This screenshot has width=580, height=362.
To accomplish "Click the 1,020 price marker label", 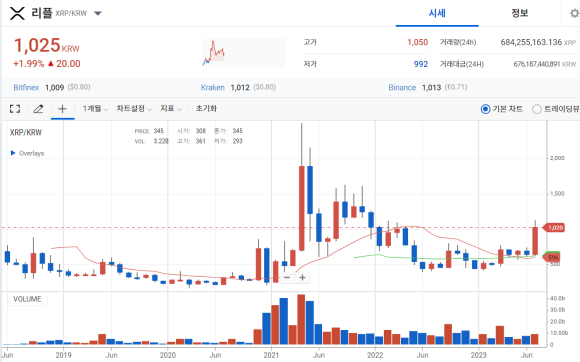I will point(553,228).
